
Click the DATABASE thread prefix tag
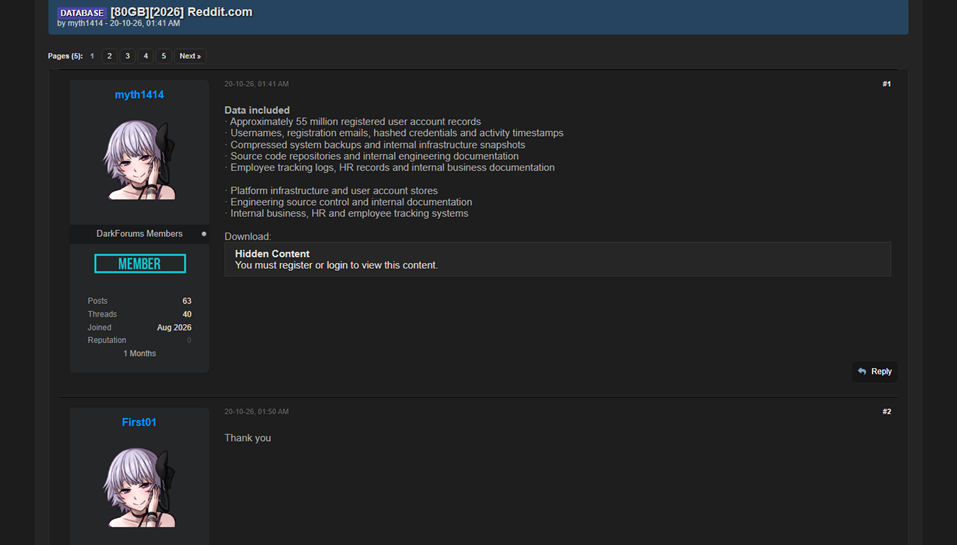coord(82,13)
